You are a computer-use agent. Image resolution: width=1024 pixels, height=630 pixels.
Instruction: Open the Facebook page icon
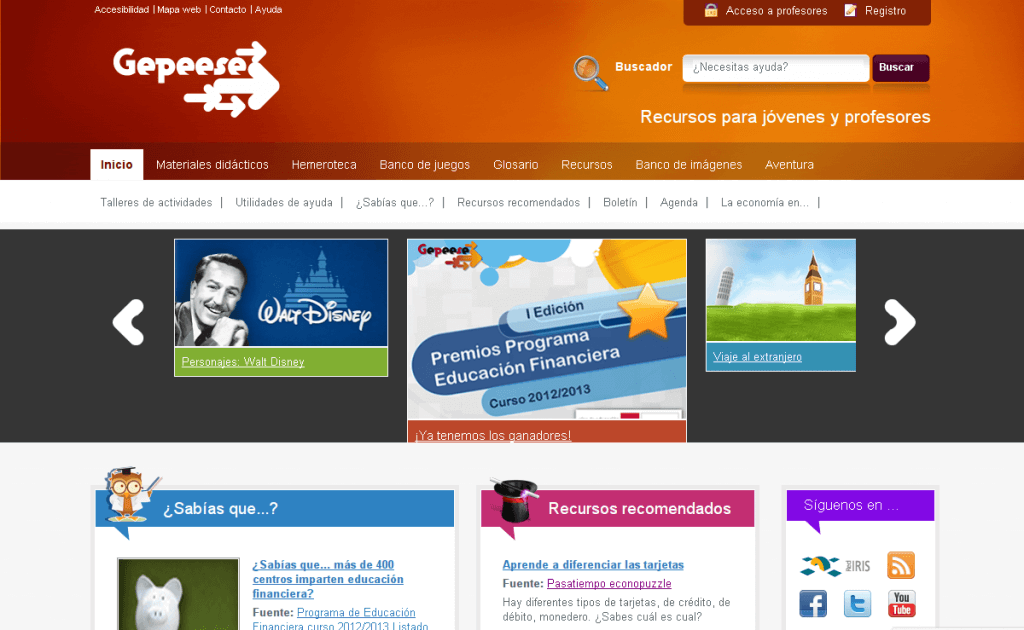click(813, 603)
